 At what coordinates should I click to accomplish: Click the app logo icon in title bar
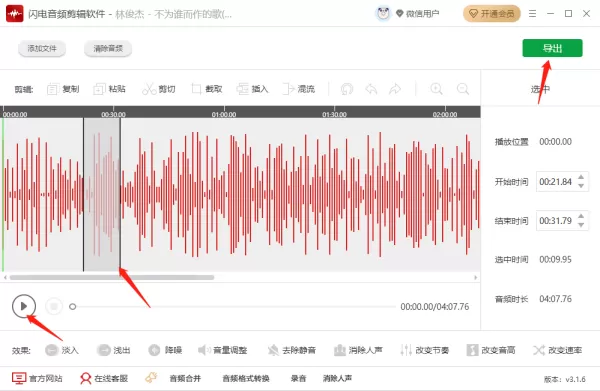[x=15, y=14]
